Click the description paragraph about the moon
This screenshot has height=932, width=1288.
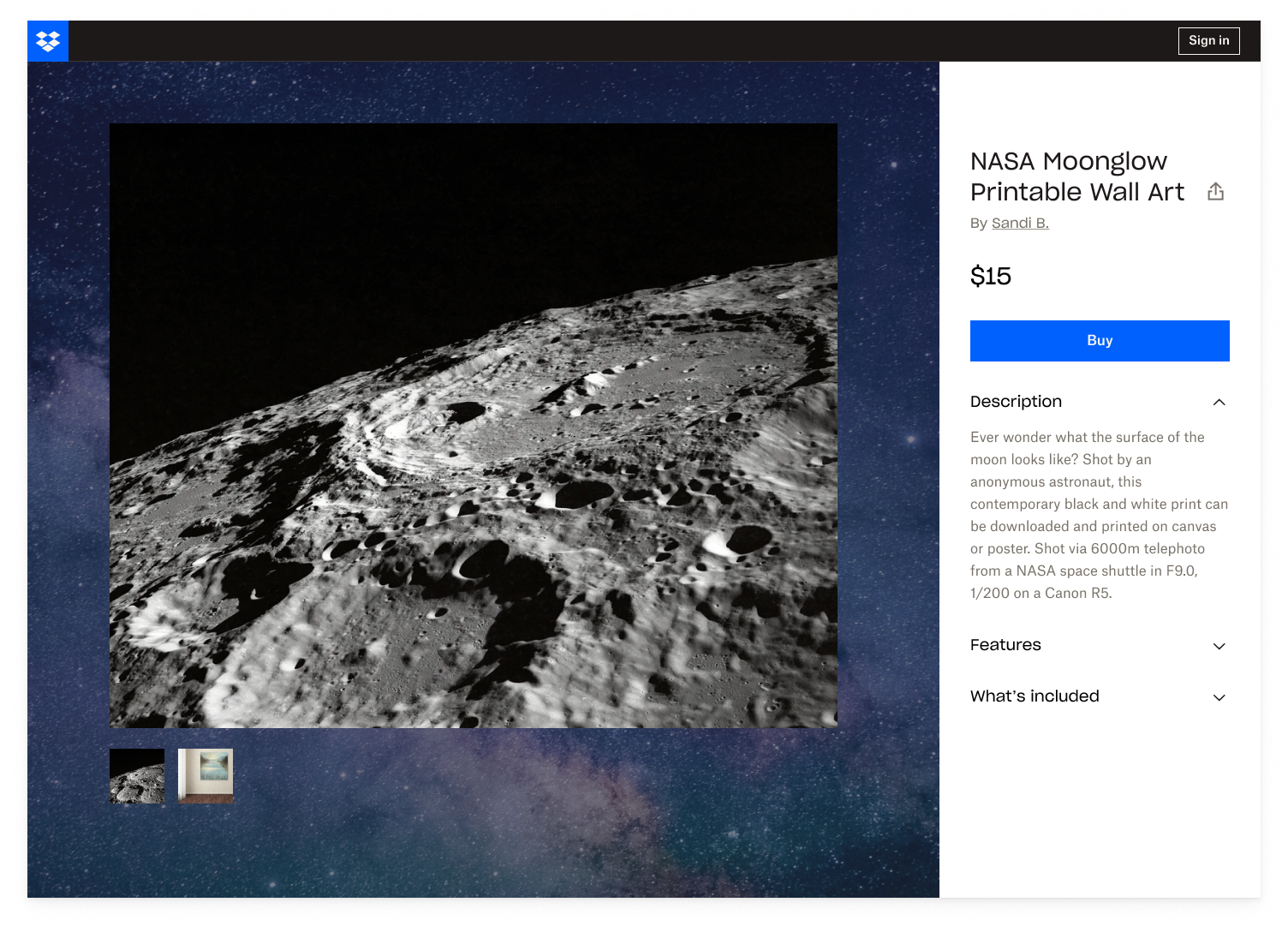coord(1100,515)
